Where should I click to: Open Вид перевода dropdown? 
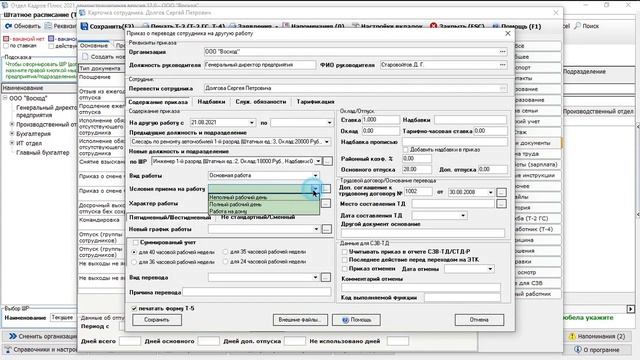pos(315,278)
